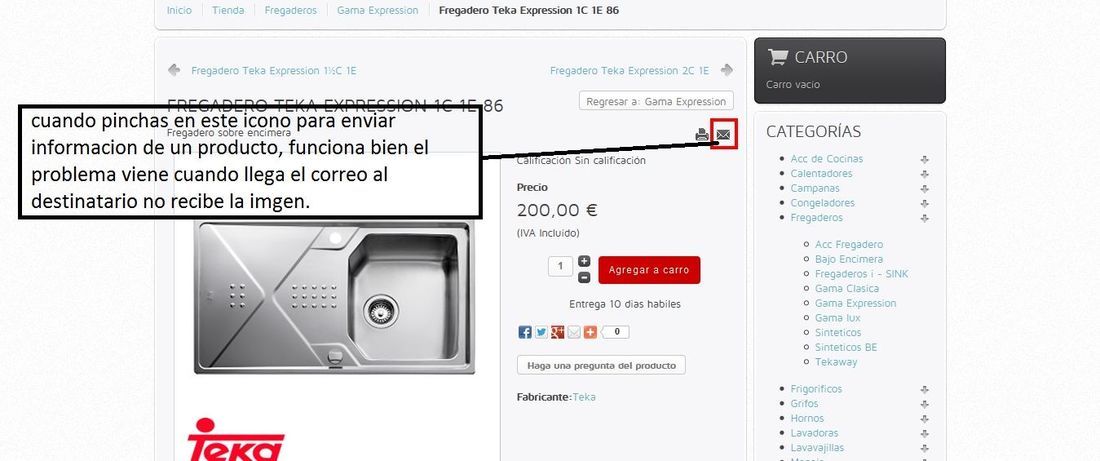
Task: Open the Teka manufacturer link
Action: point(584,397)
